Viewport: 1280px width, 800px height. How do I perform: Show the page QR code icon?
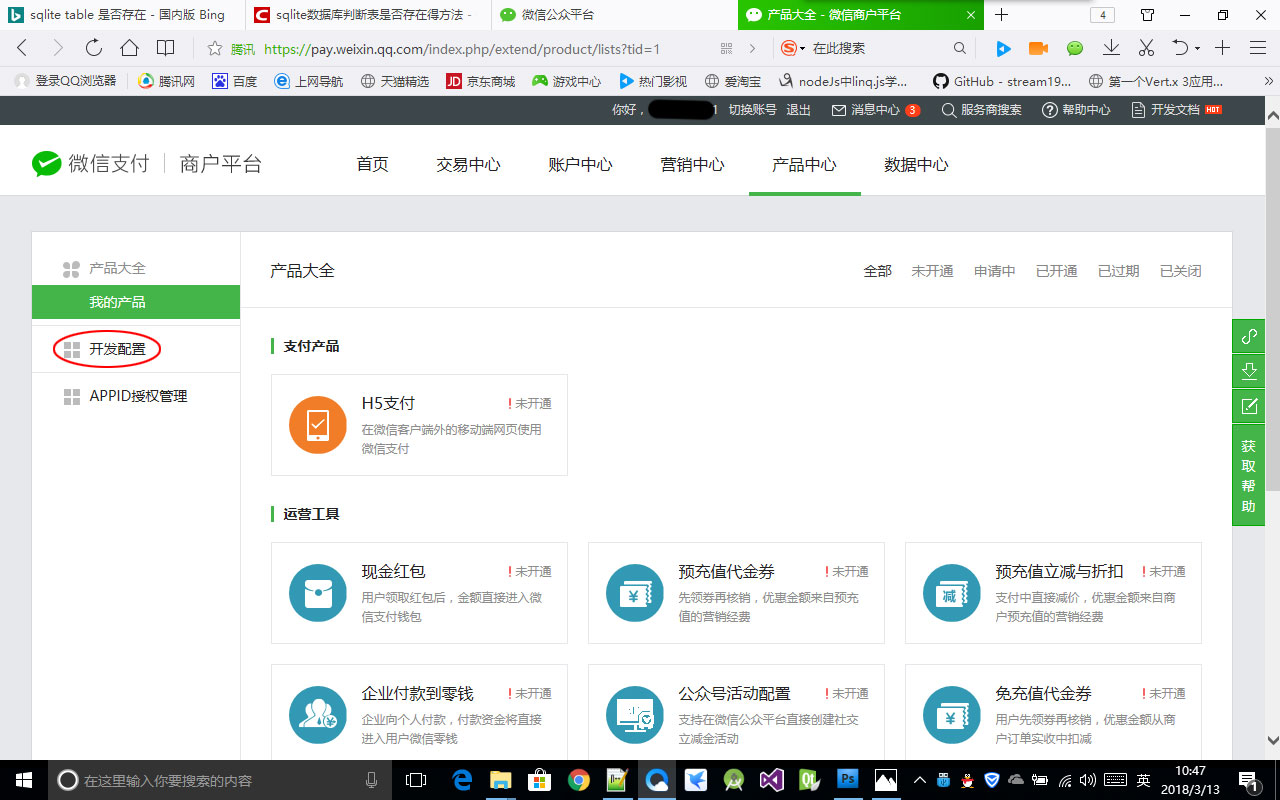[727, 48]
